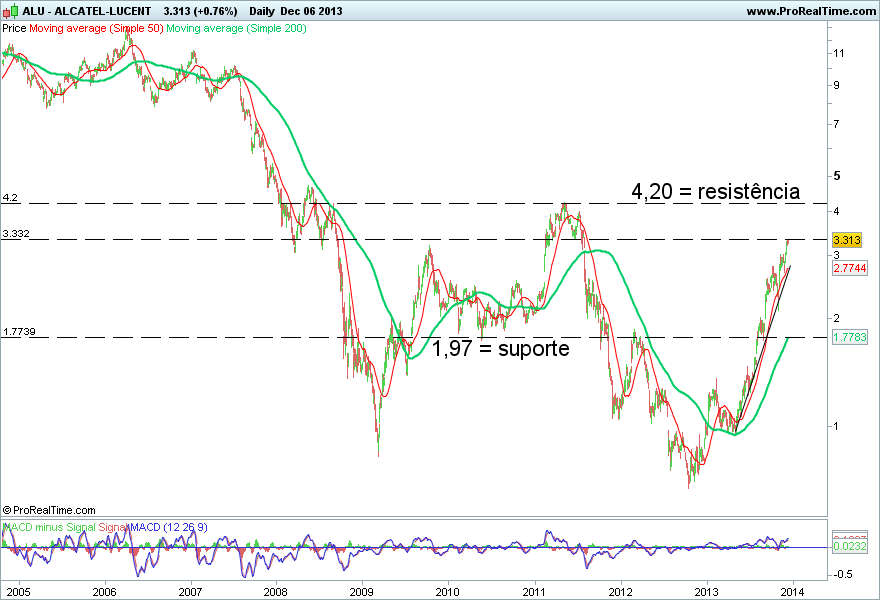The height and width of the screenshot is (600, 880).
Task: Click the 2013 year label on time axis
Action: coord(707,592)
